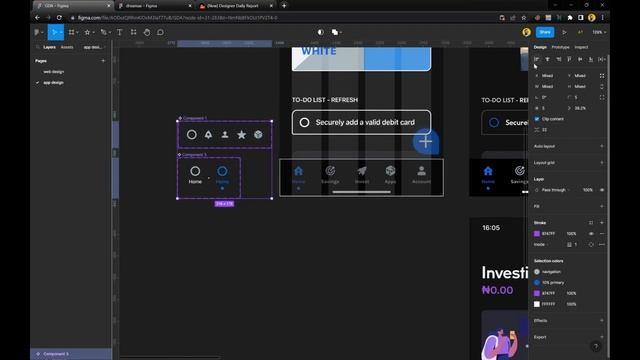
Task: Open the Inside stroke position dropdown
Action: coord(541,244)
